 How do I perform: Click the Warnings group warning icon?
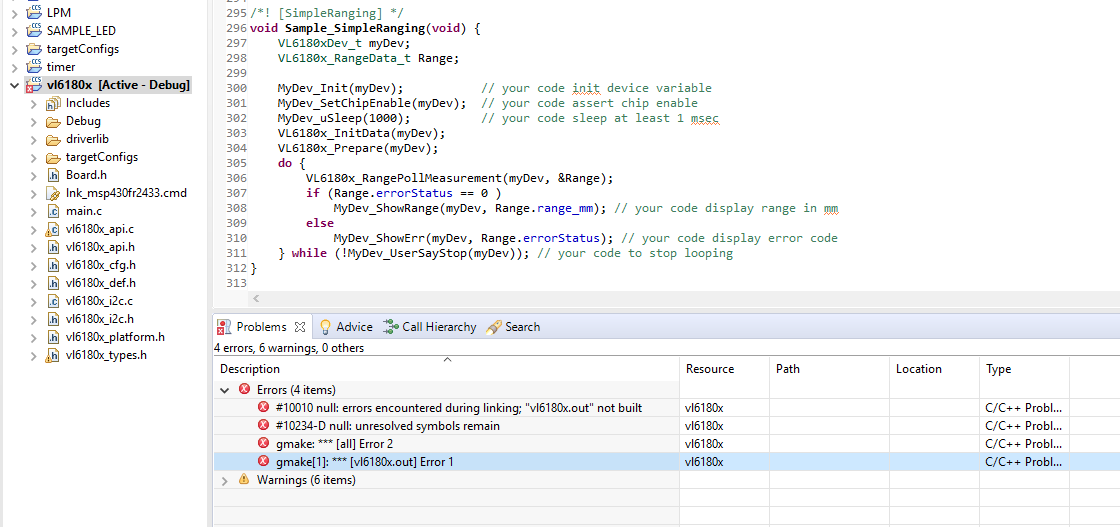pos(244,481)
